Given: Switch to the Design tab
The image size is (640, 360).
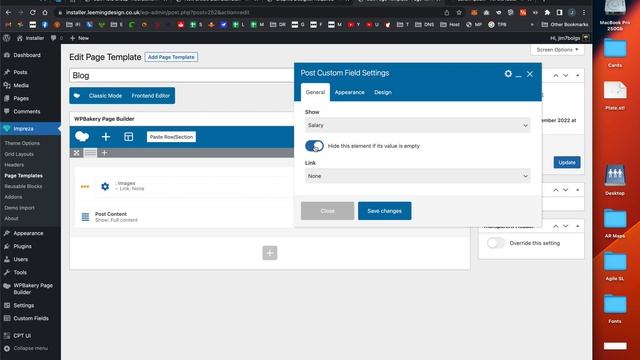Looking at the screenshot, I should (383, 92).
